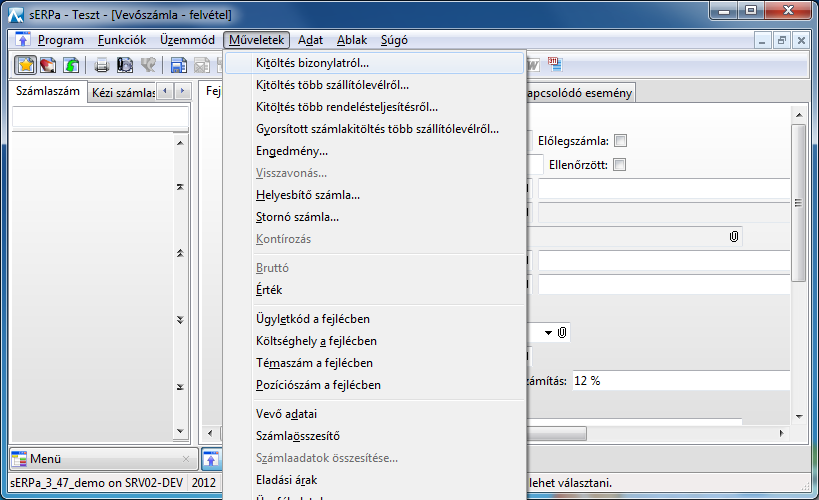
Task: Click the left list scrollbar up arrow
Action: tap(180, 143)
